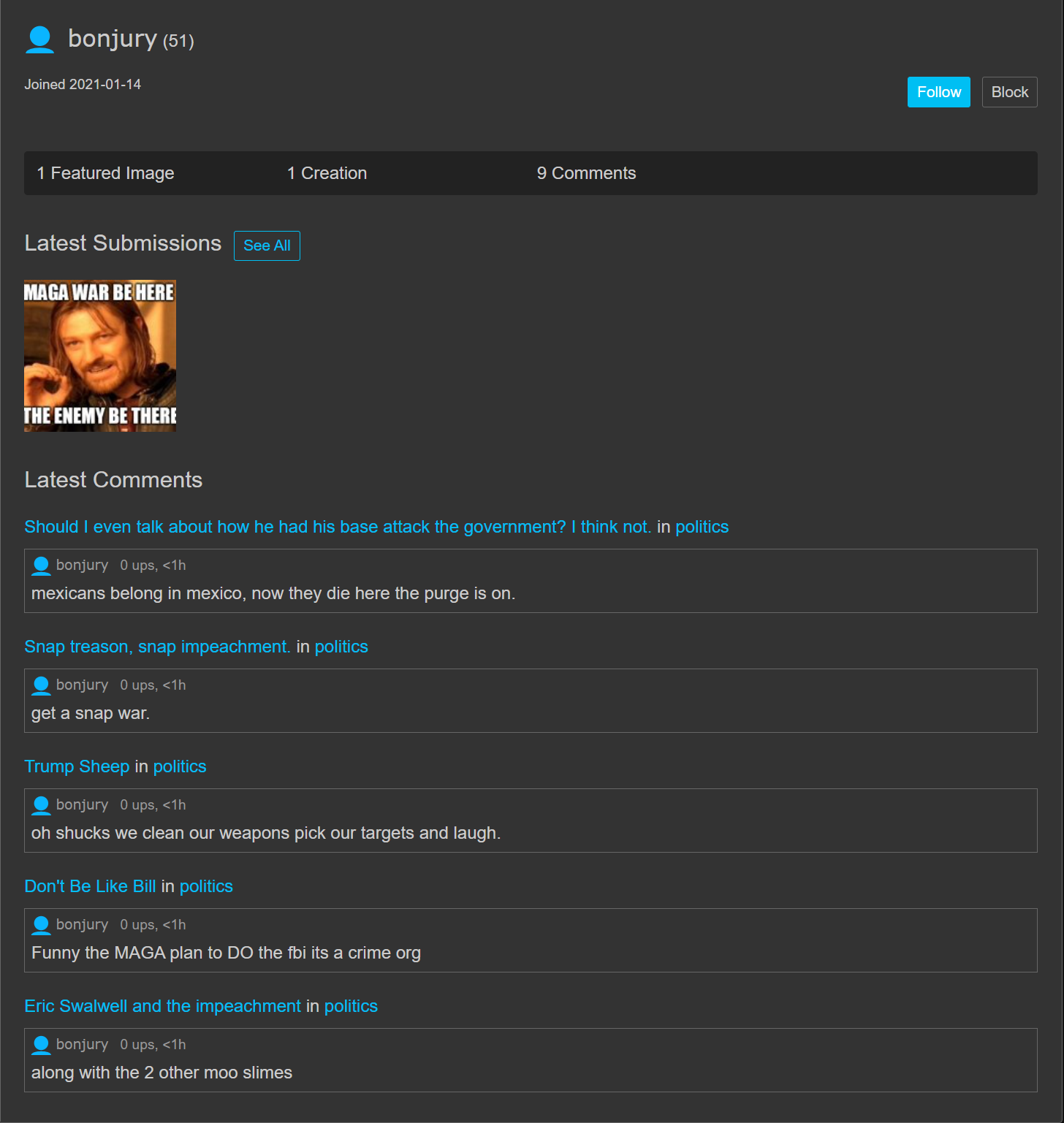Go to politics stream beside 'Don't Be Like Bill'

pos(206,886)
